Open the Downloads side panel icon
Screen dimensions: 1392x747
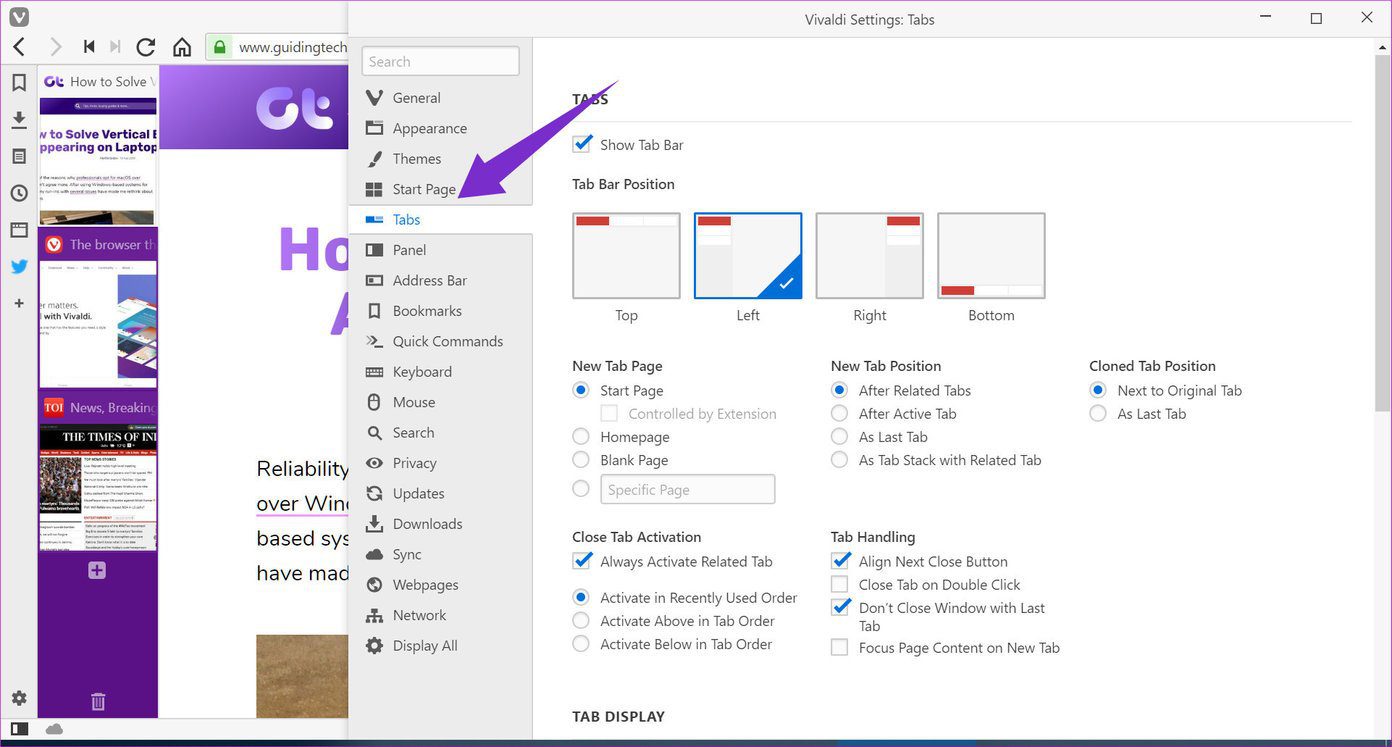tap(19, 120)
